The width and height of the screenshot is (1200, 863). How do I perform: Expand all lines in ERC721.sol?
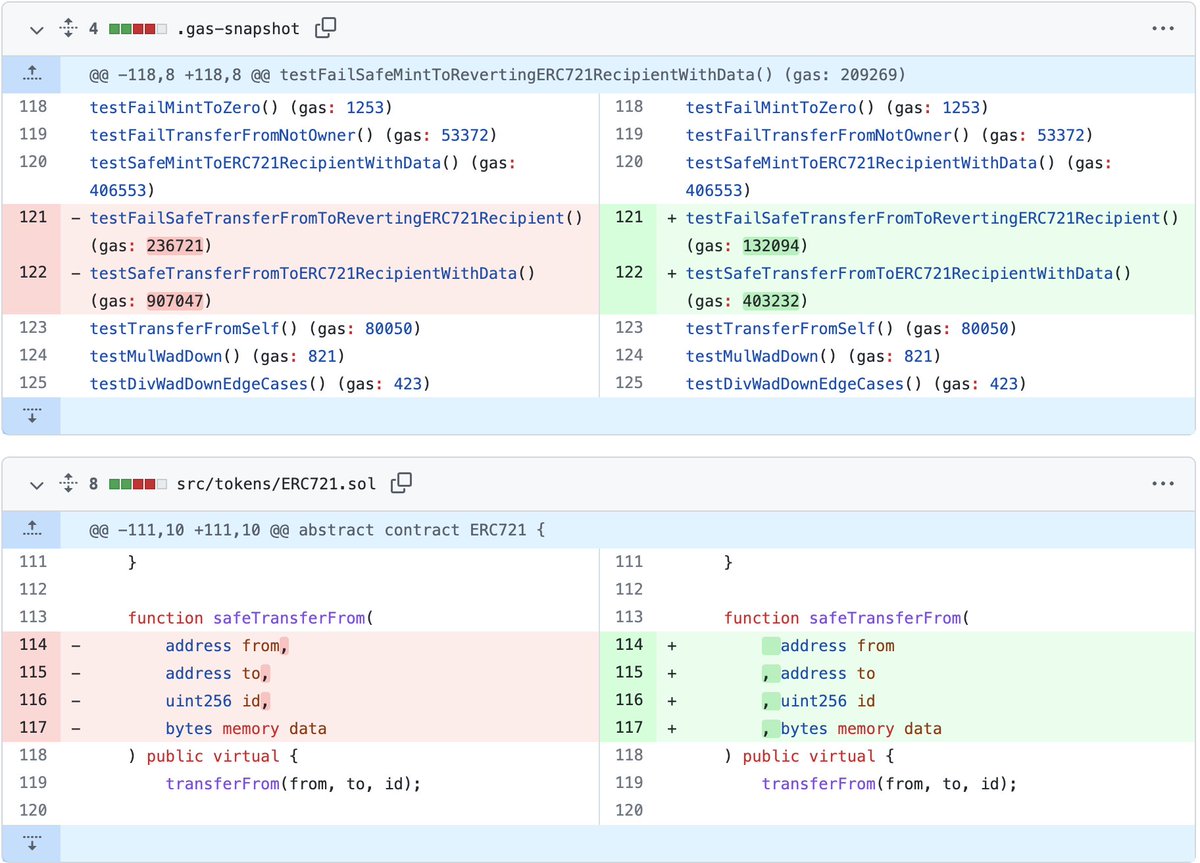click(68, 484)
